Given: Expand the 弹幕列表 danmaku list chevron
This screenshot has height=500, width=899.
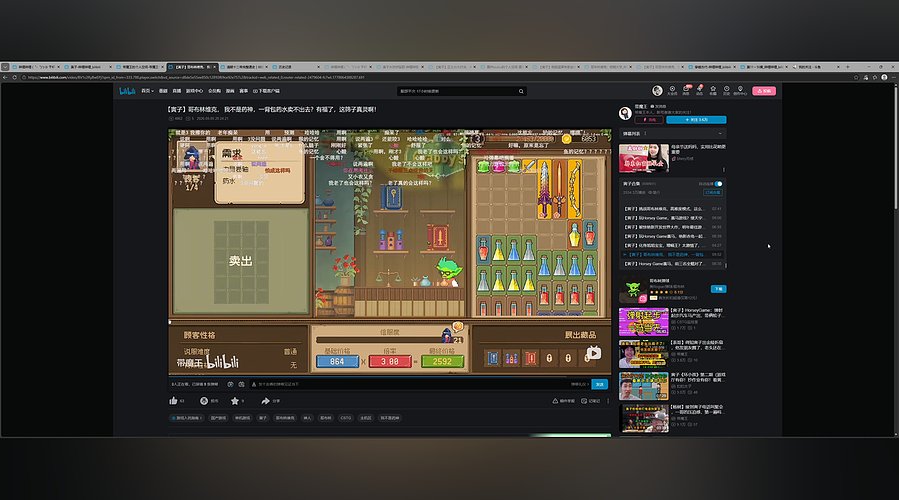Looking at the screenshot, I should point(720,134).
